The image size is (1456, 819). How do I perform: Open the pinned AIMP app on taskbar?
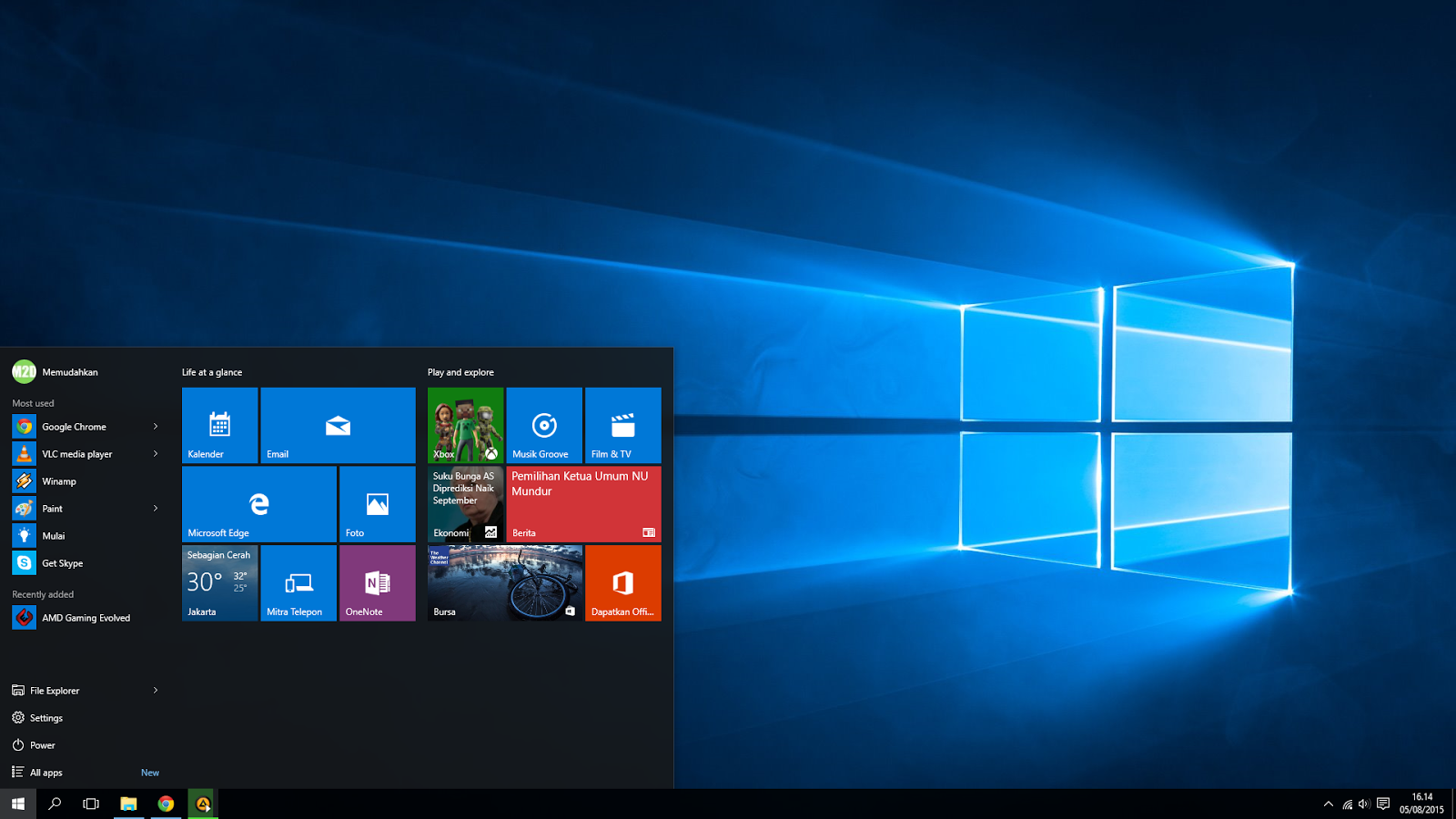(x=203, y=804)
